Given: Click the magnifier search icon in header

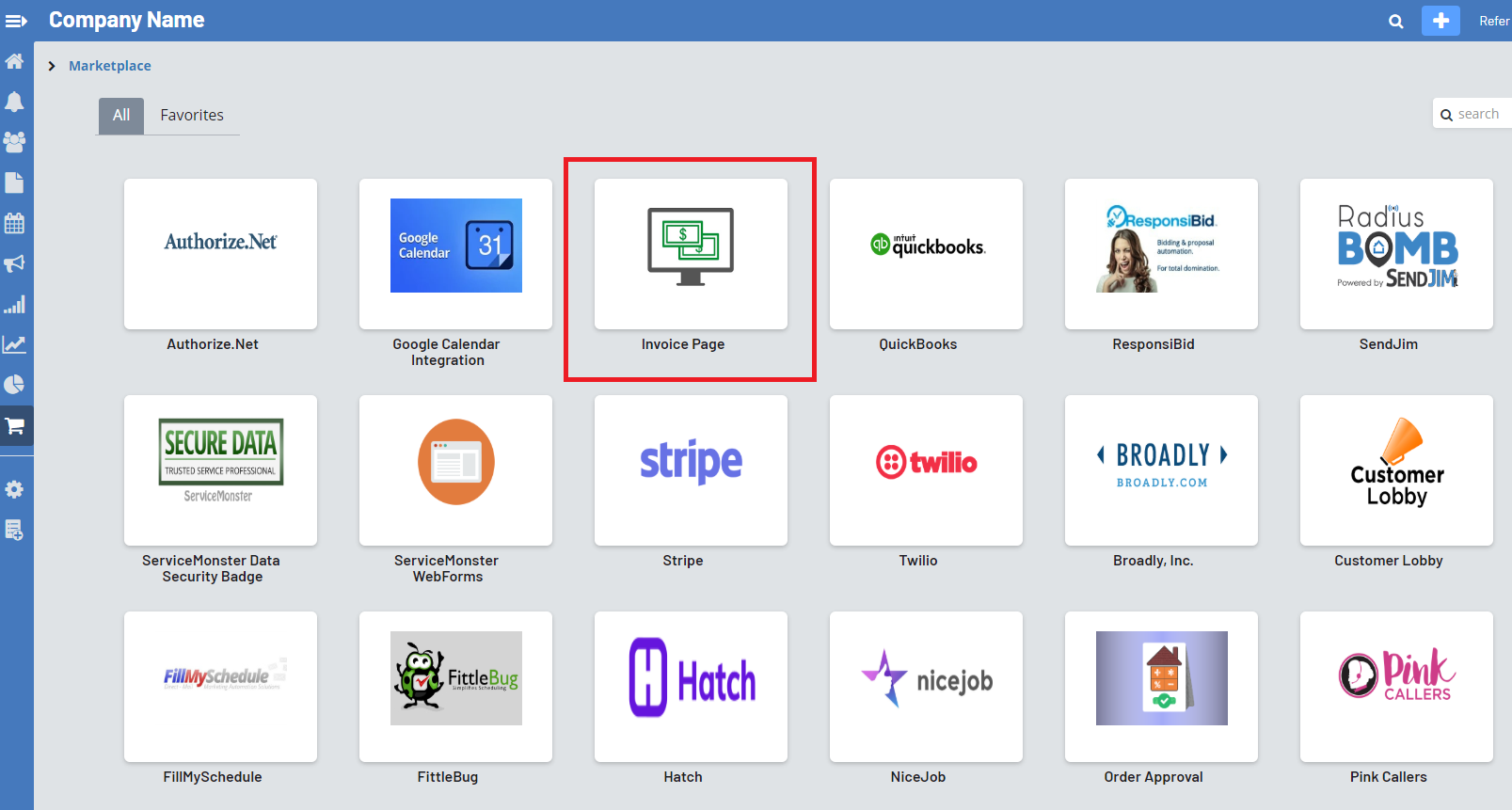Looking at the screenshot, I should click(1396, 21).
